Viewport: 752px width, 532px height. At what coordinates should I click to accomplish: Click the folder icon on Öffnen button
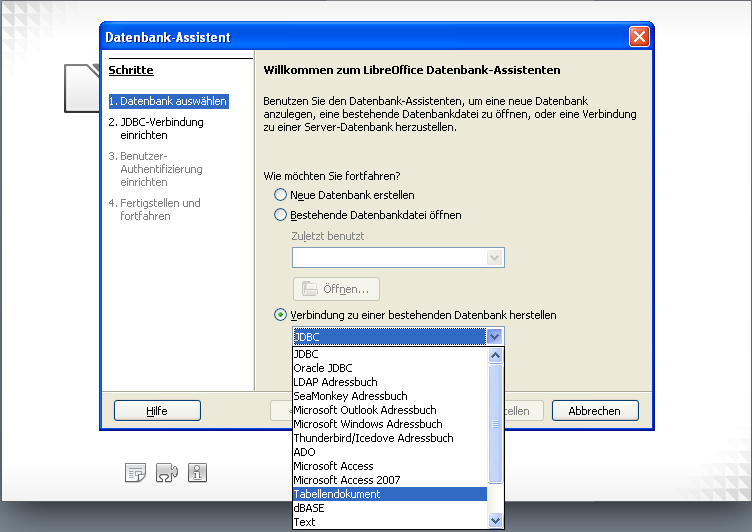309,289
